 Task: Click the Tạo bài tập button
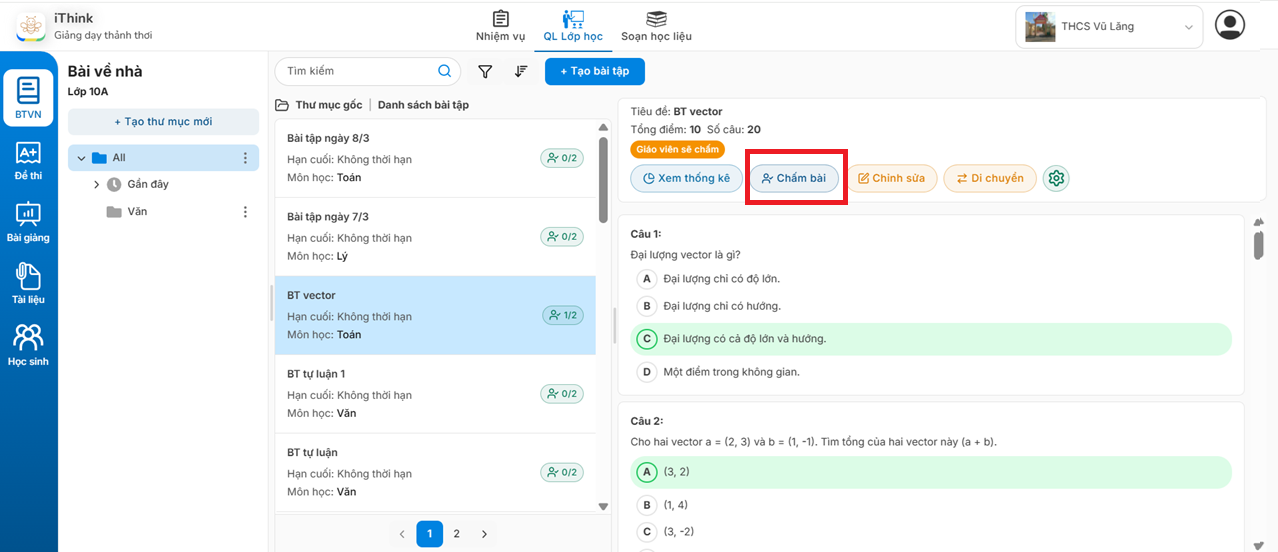point(594,71)
